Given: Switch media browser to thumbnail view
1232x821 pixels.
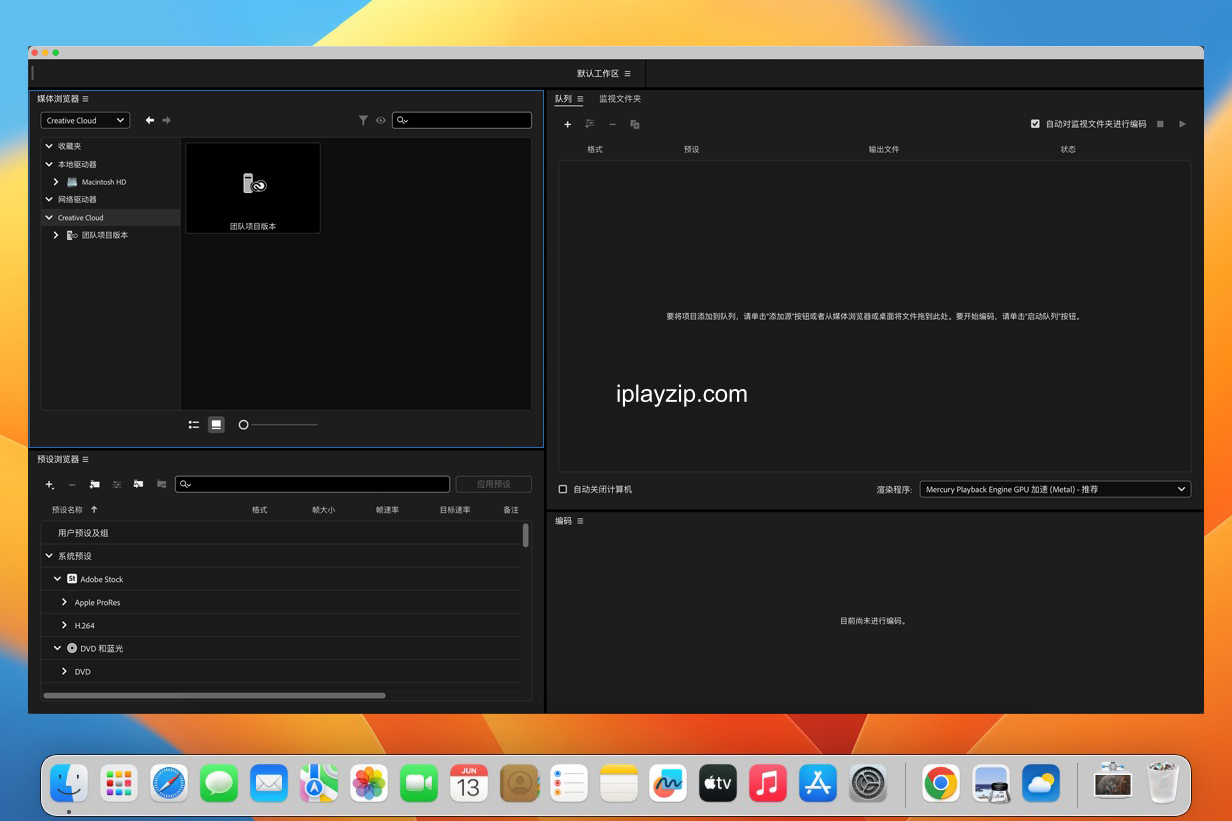Looking at the screenshot, I should [216, 425].
